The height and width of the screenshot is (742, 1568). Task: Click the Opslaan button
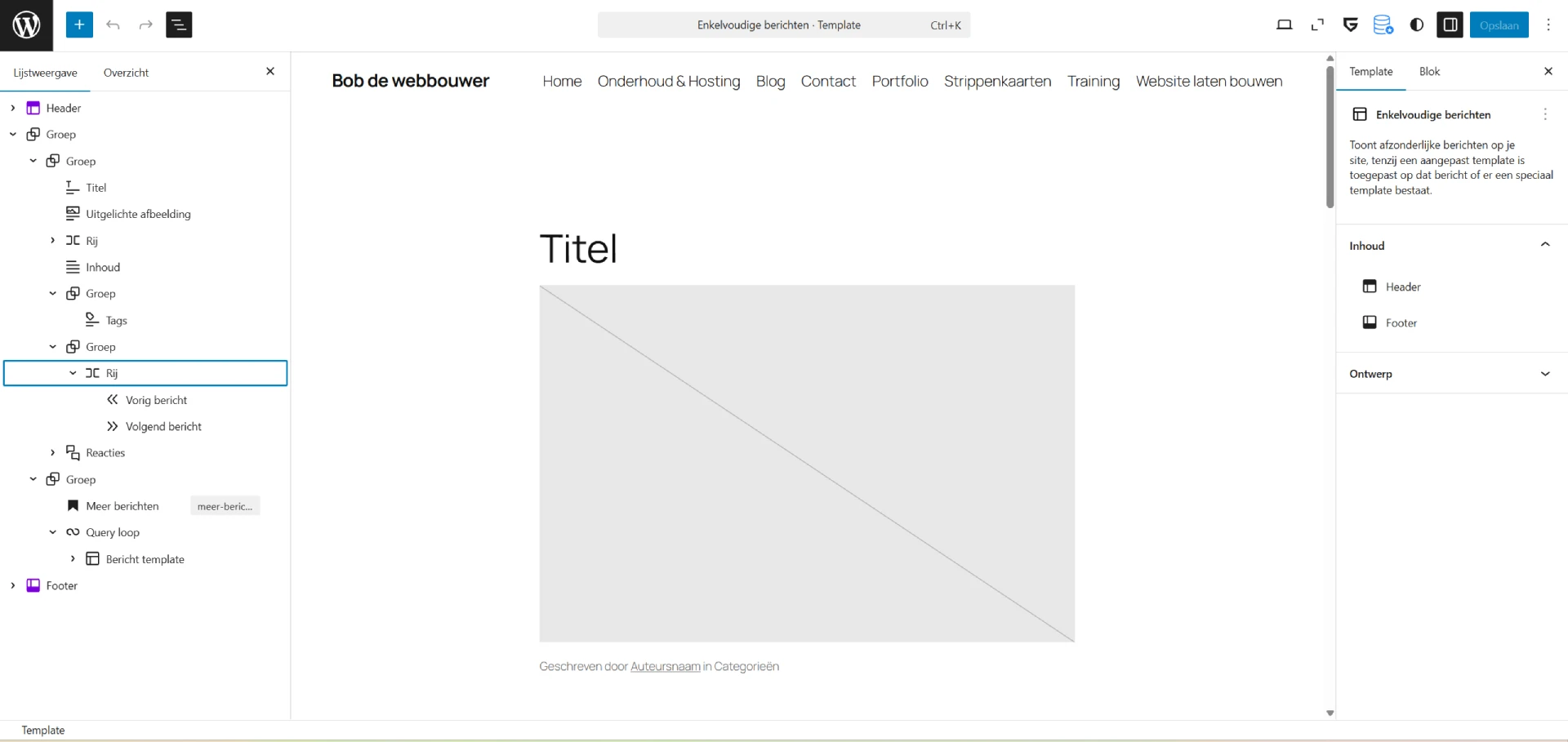1499,24
